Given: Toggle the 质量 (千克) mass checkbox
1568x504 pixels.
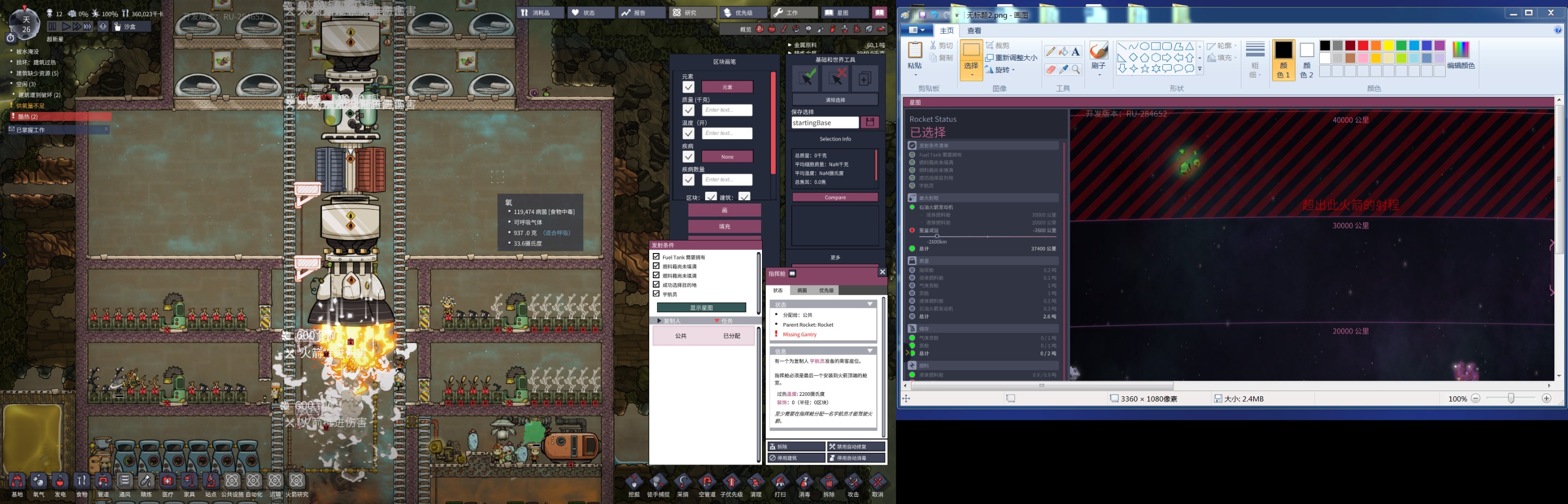Looking at the screenshot, I should [688, 110].
